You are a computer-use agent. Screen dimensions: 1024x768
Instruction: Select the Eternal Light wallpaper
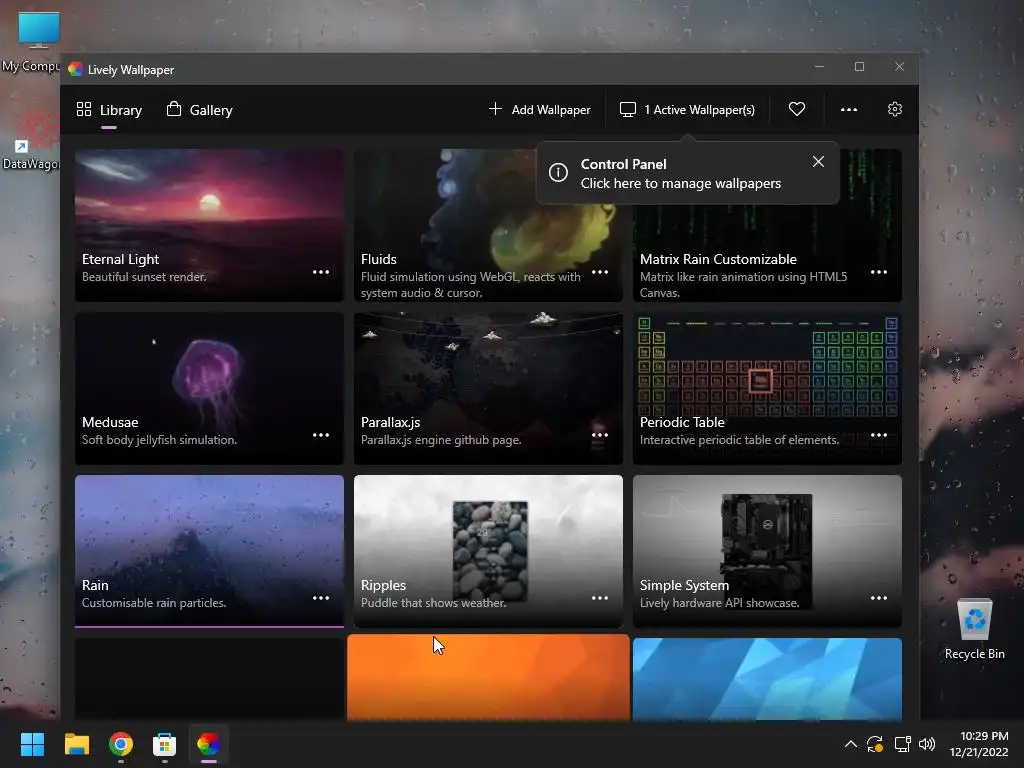pyautogui.click(x=209, y=225)
